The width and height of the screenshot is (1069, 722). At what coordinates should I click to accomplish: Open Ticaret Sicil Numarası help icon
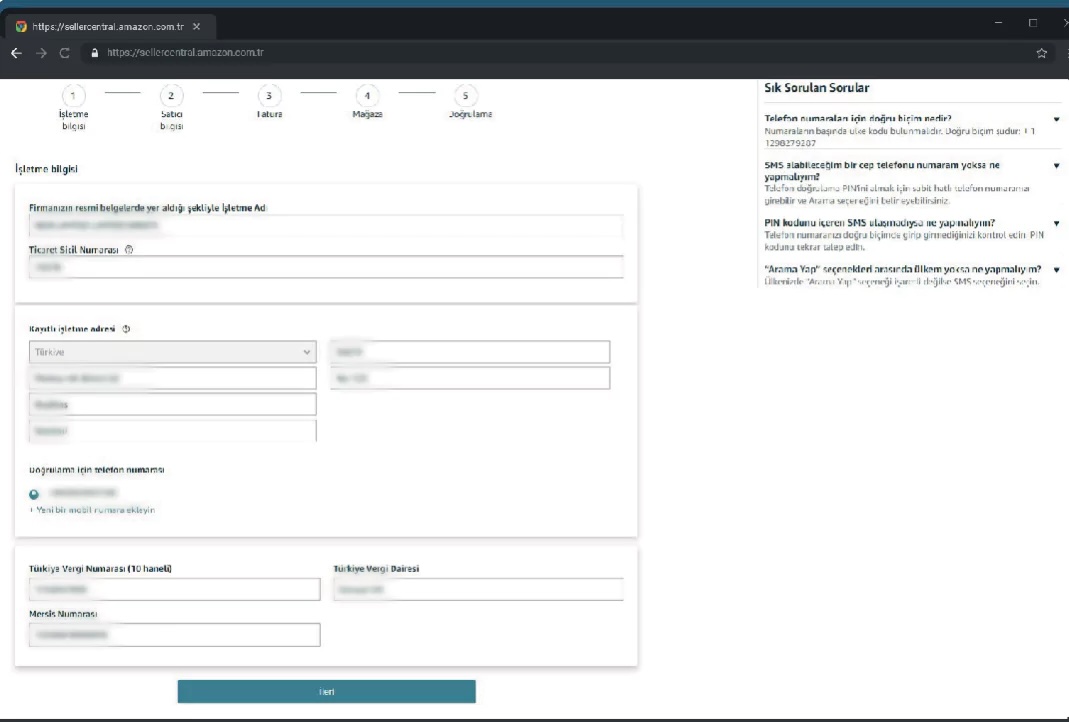click(x=129, y=250)
